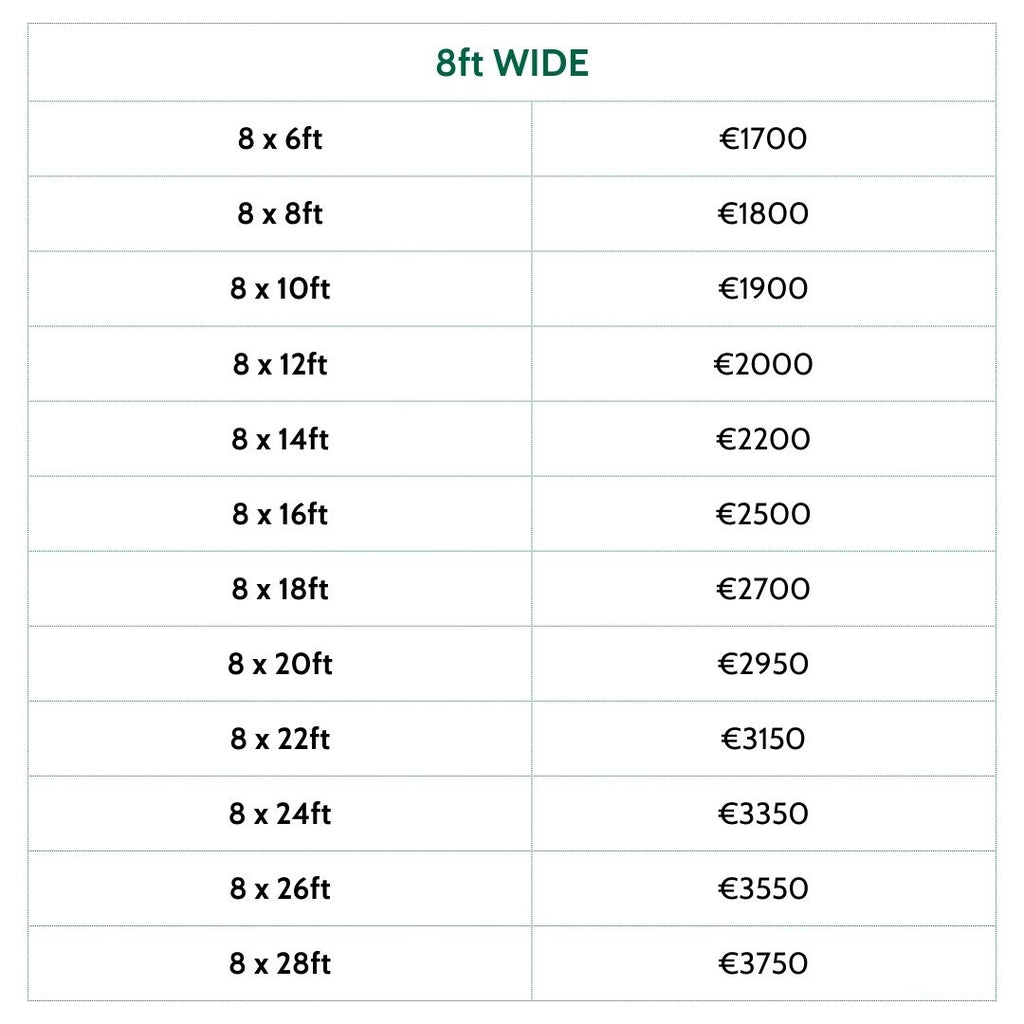
Task: Click the €2950 price
Action: coord(763,664)
